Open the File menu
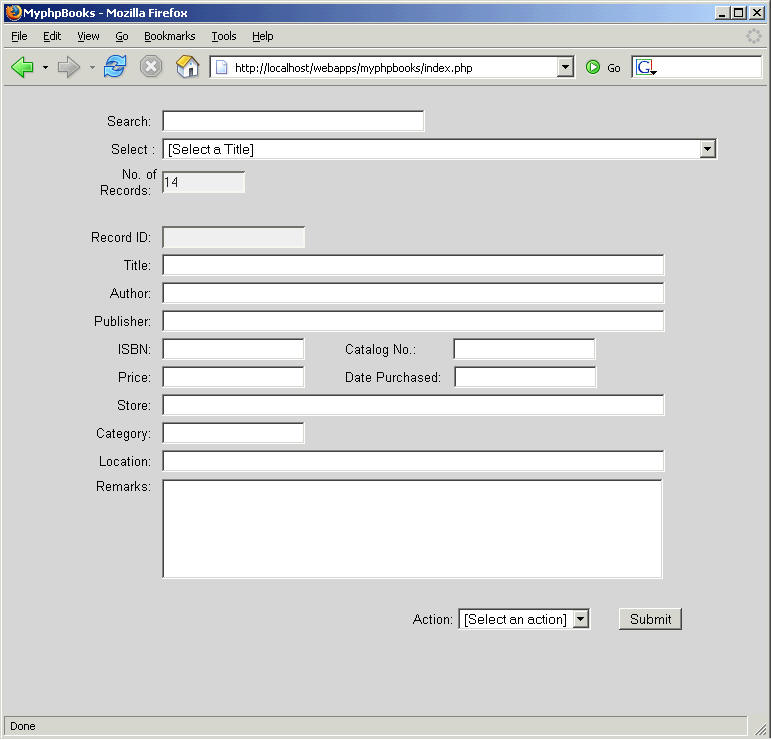This screenshot has width=771, height=740. coord(19,36)
